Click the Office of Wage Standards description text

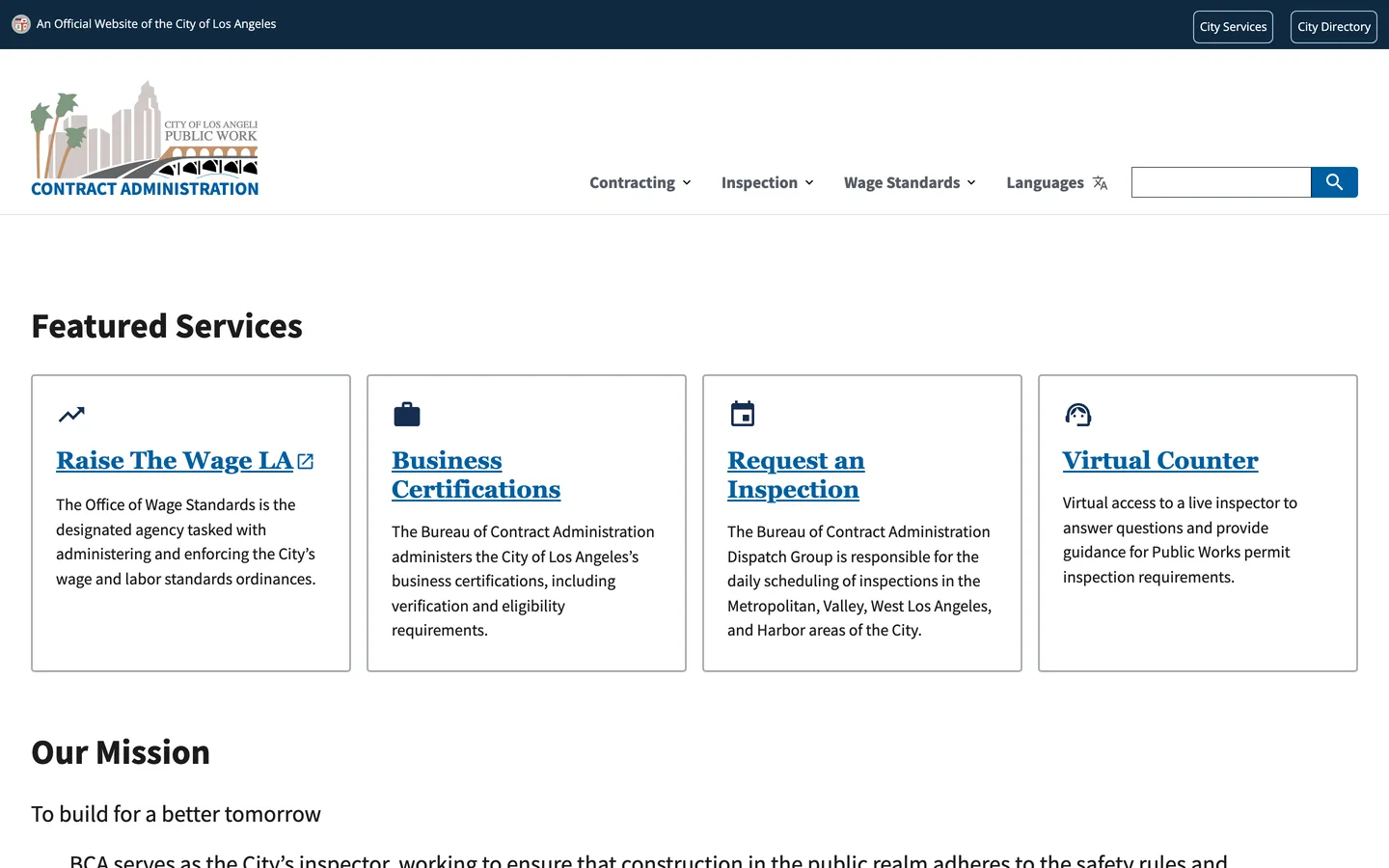click(186, 542)
